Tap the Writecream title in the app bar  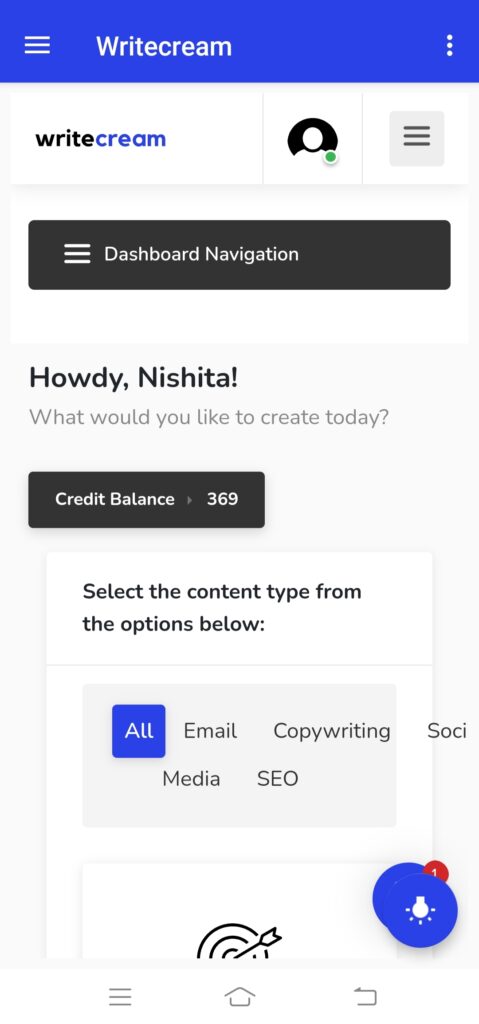pos(163,46)
